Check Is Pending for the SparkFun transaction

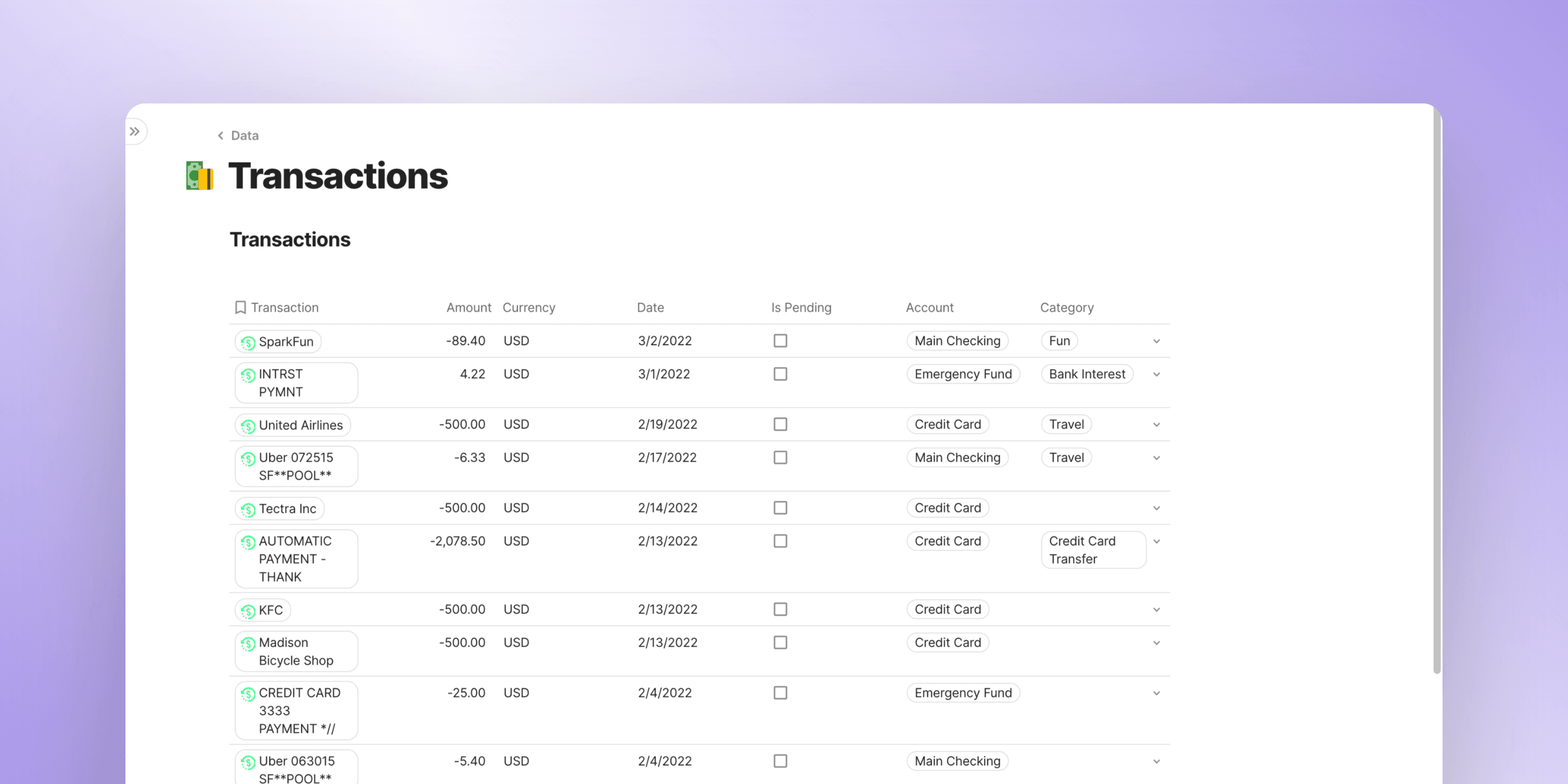(780, 341)
